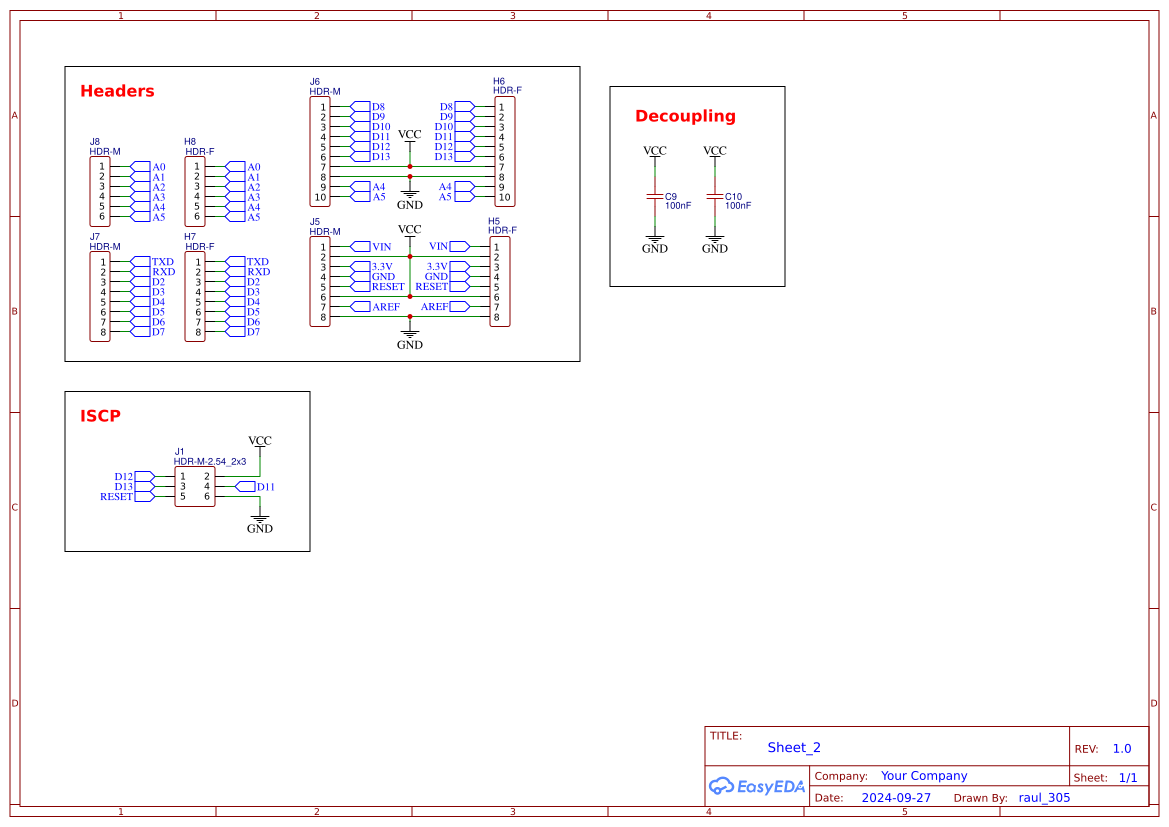
Task: Select the H5 designator label
Action: 494,221
